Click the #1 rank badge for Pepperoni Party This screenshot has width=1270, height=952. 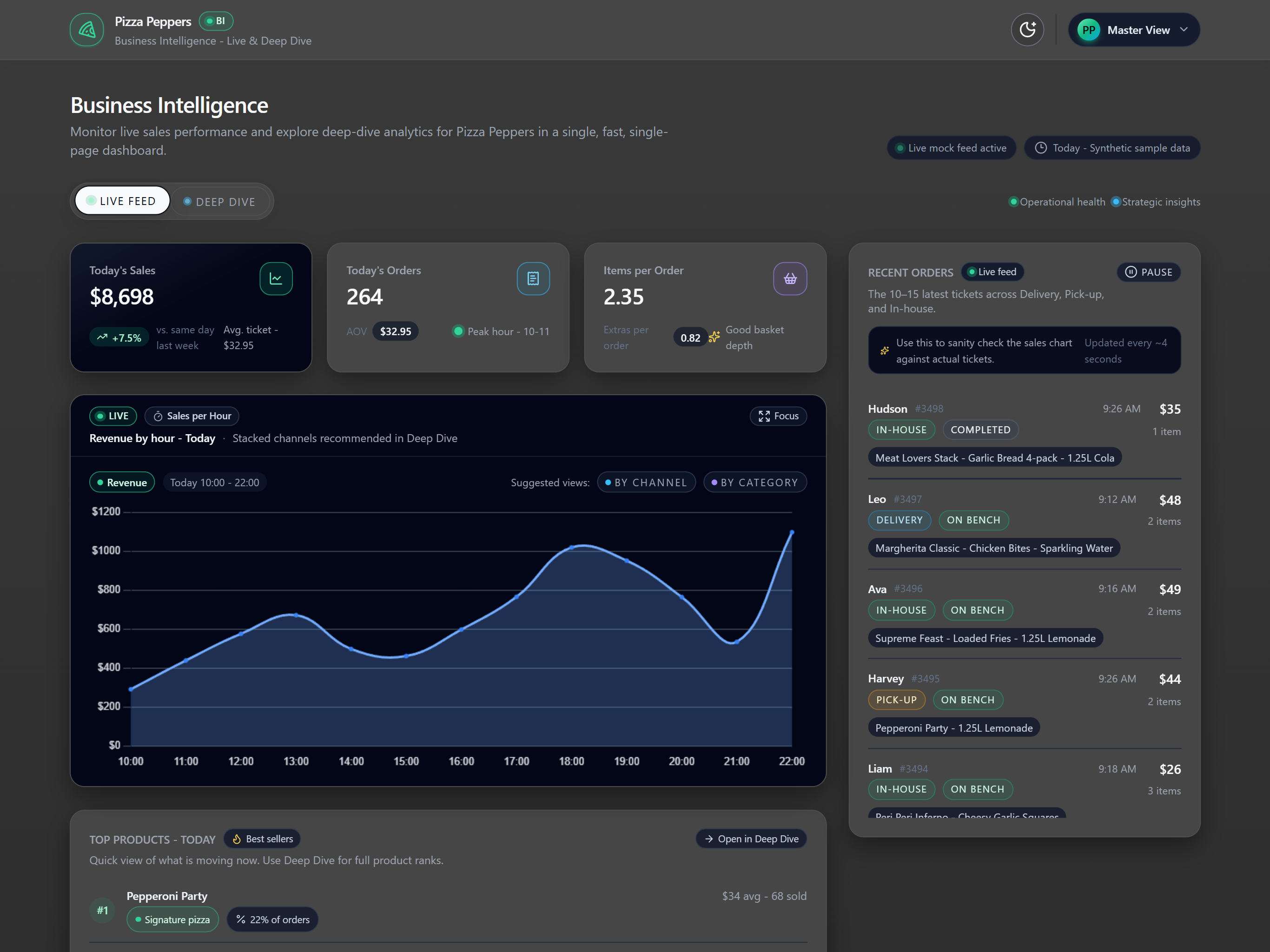(102, 910)
